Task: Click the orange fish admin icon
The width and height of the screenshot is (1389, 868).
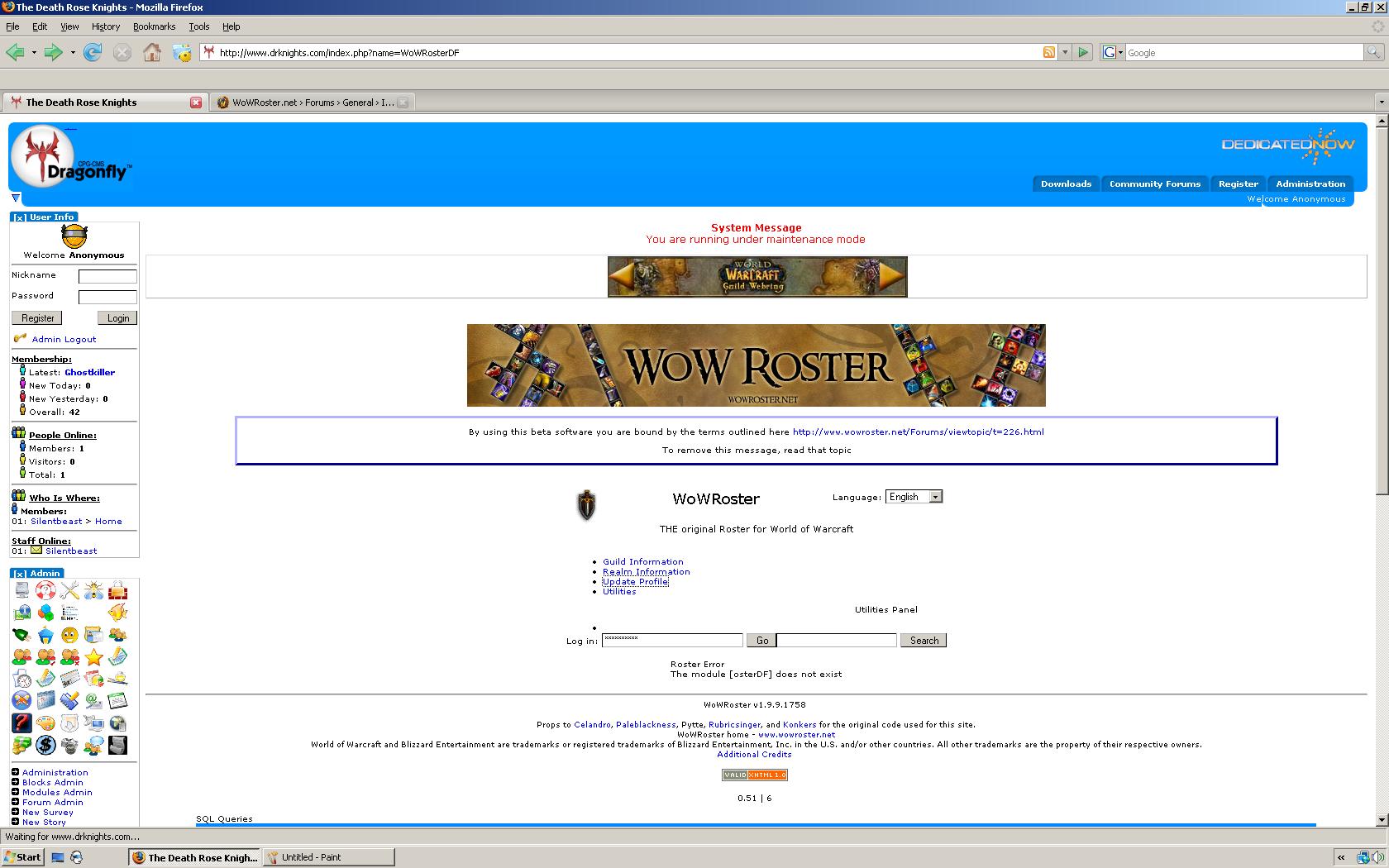Action: click(x=117, y=613)
